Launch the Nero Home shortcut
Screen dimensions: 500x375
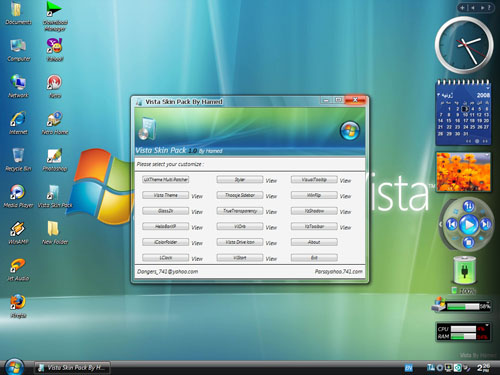55,123
